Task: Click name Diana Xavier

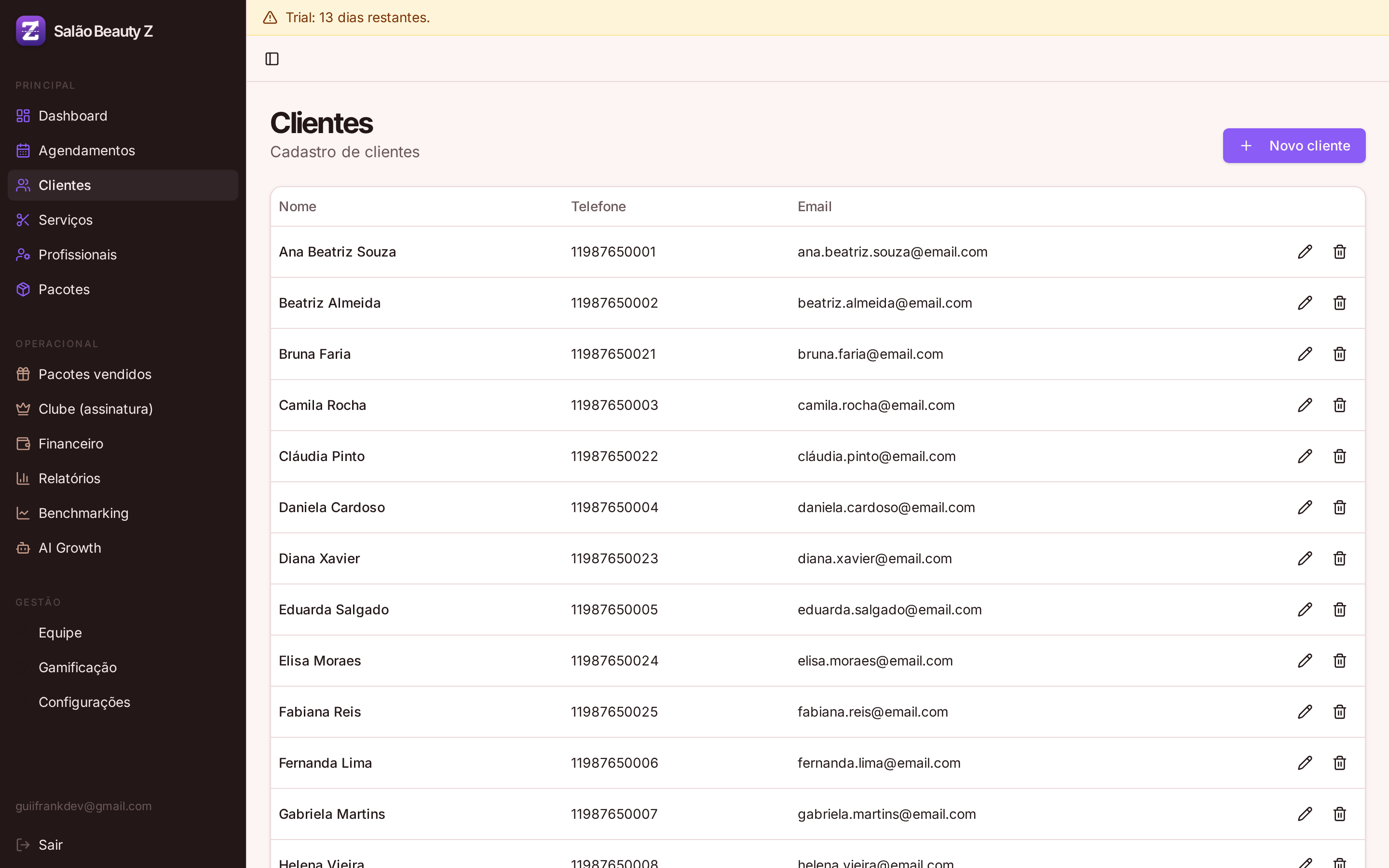Action: [319, 558]
